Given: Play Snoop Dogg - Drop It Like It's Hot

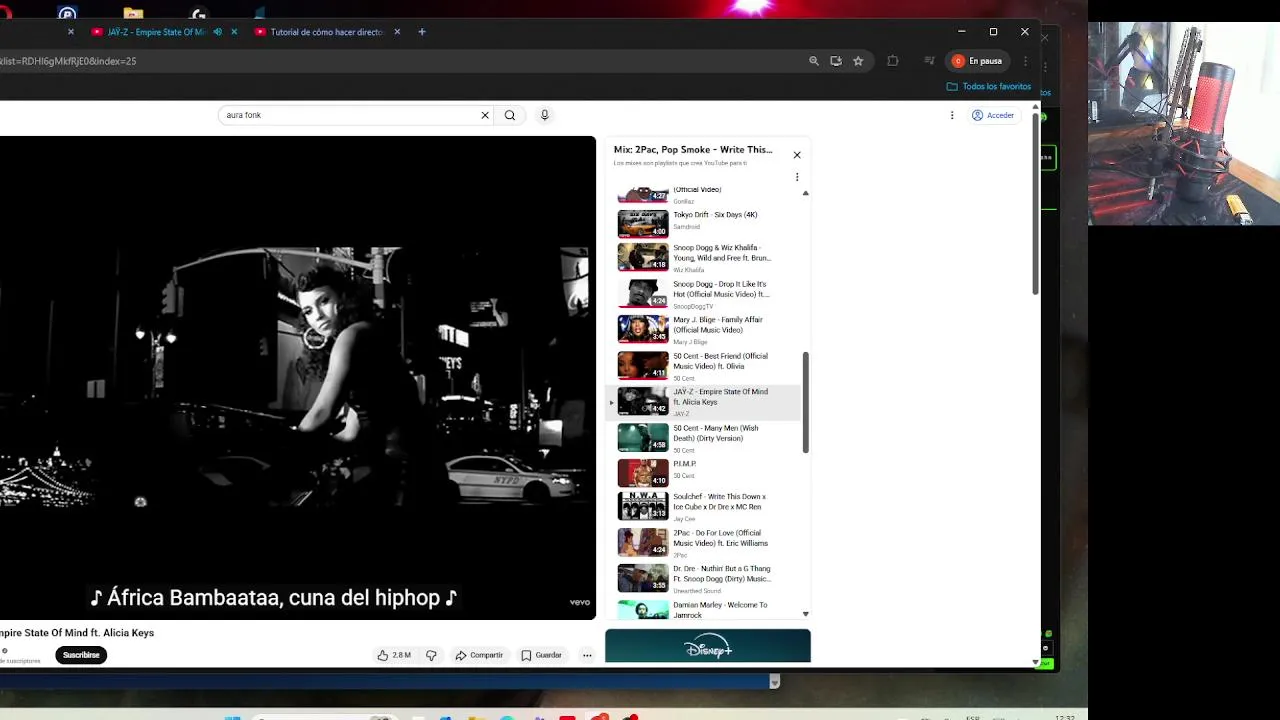Looking at the screenshot, I should pos(721,289).
